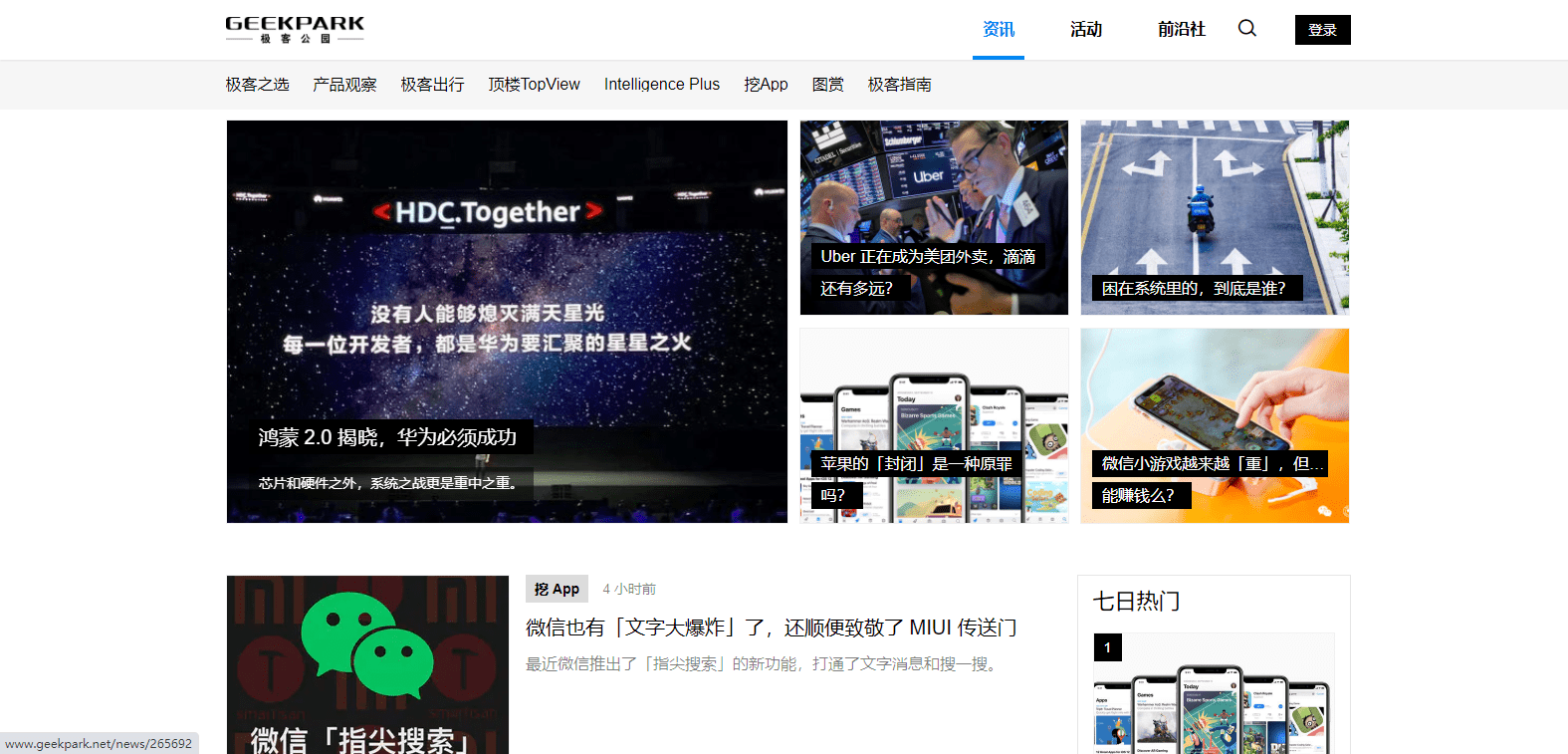Open article 苹果的「封闭」是一种原罪吗?

click(916, 479)
